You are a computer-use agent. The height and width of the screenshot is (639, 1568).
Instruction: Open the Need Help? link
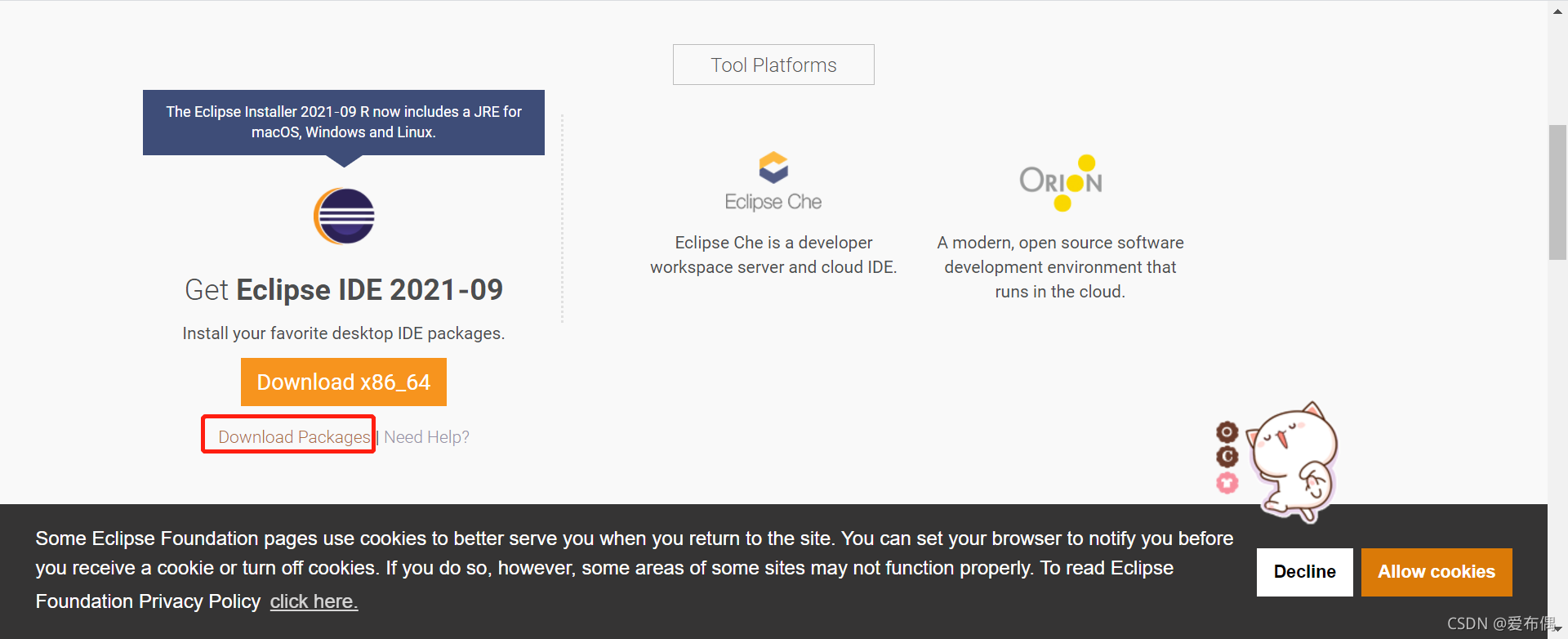coord(426,437)
